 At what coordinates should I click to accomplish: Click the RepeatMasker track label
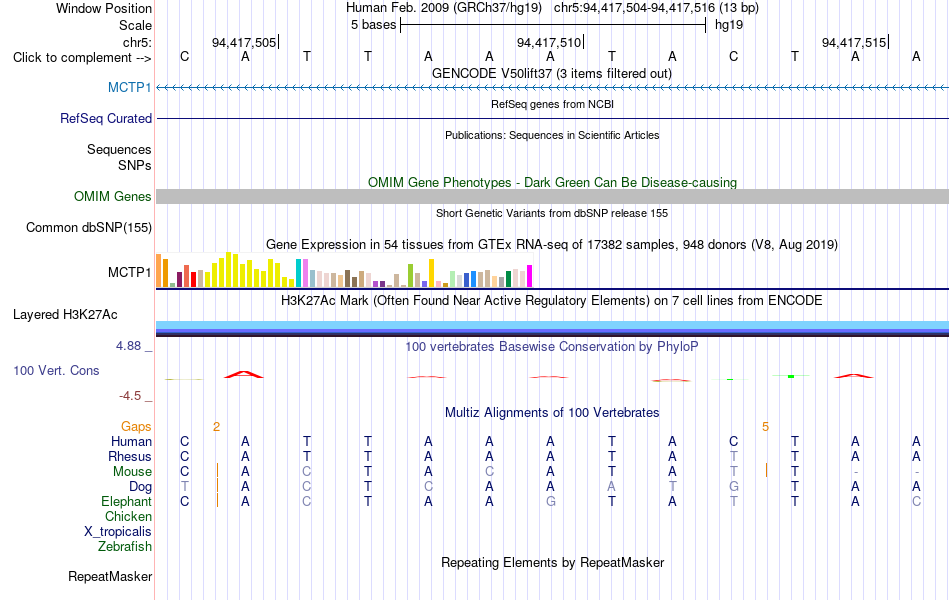coord(110,576)
